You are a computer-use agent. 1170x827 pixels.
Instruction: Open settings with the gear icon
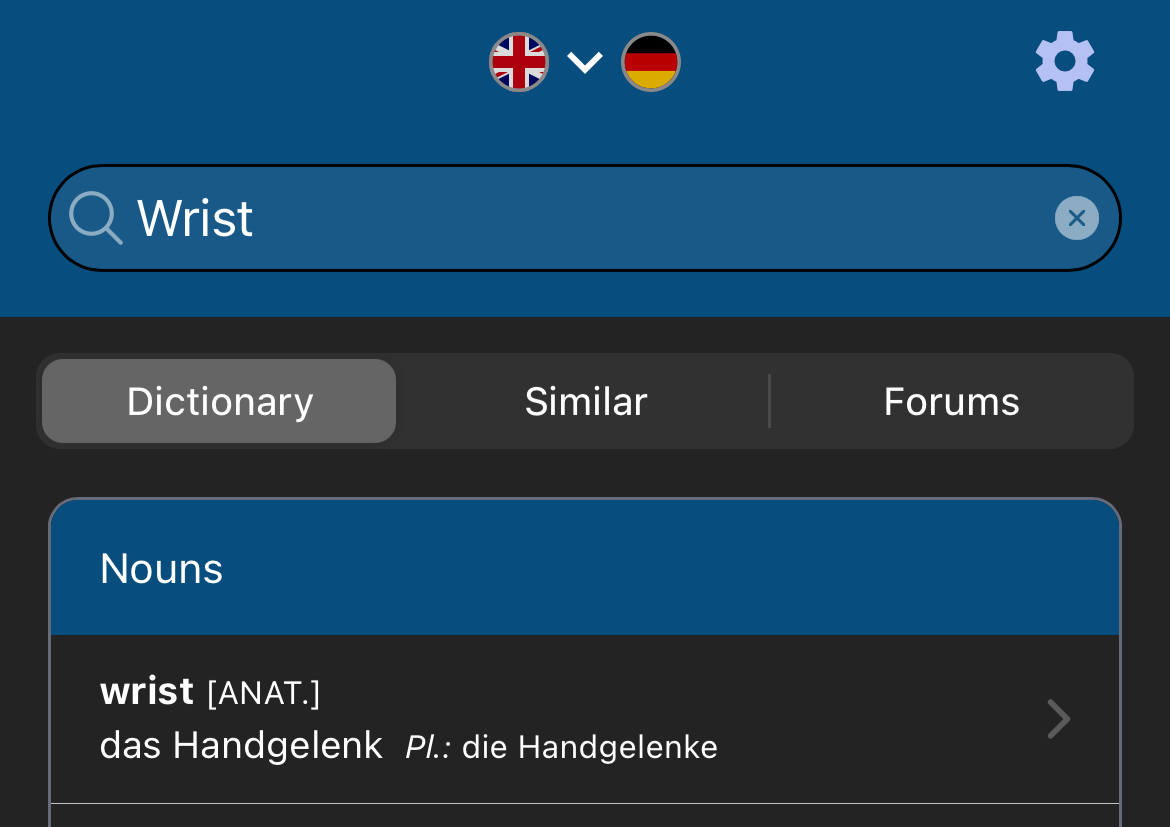tap(1064, 62)
